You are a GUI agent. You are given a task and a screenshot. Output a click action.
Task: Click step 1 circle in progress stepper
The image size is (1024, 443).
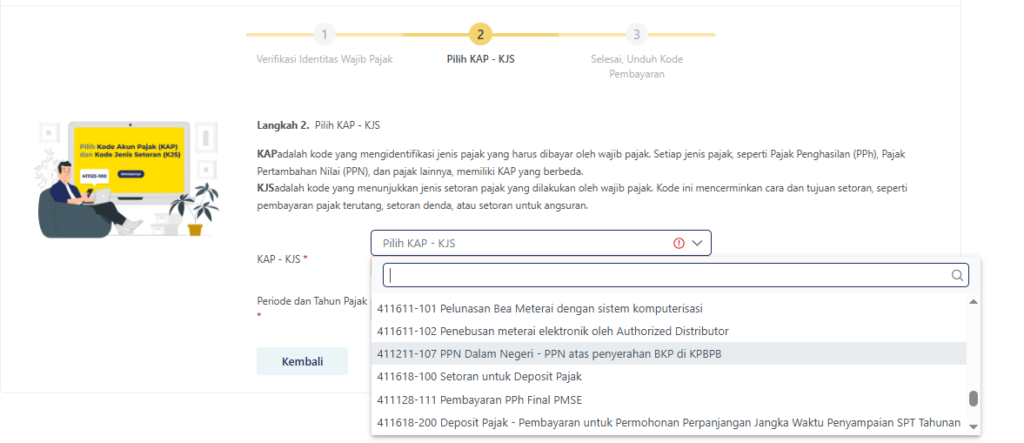[323, 34]
